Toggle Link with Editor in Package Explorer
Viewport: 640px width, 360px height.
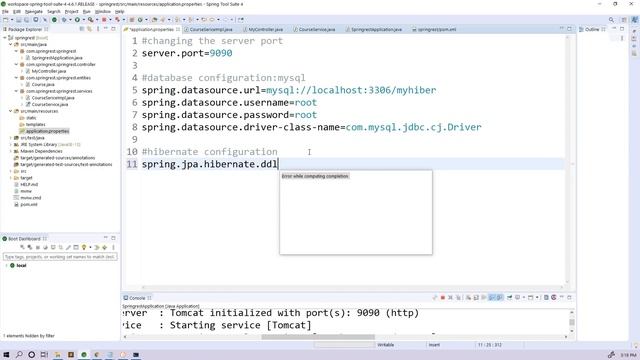click(89, 29)
